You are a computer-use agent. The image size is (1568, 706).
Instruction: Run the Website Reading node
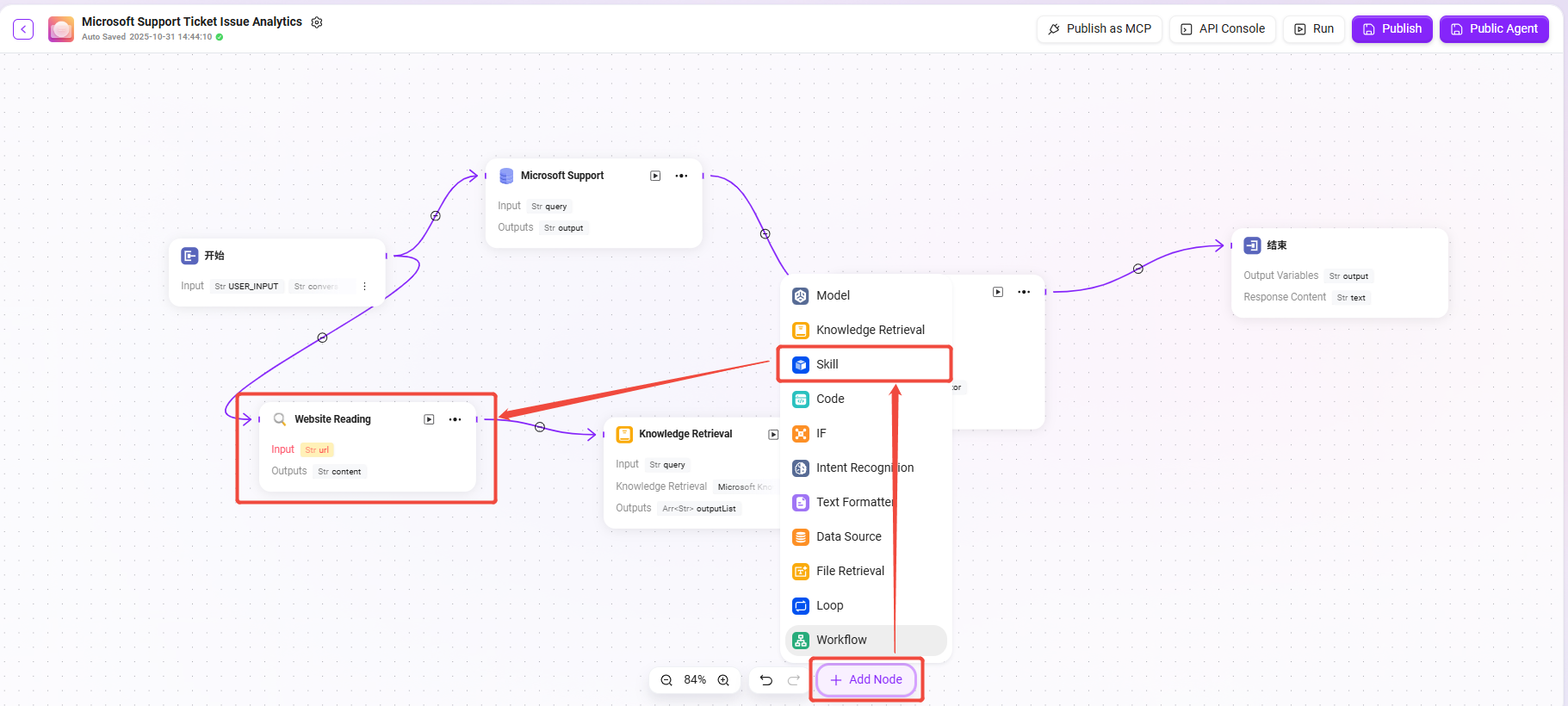pyautogui.click(x=429, y=419)
